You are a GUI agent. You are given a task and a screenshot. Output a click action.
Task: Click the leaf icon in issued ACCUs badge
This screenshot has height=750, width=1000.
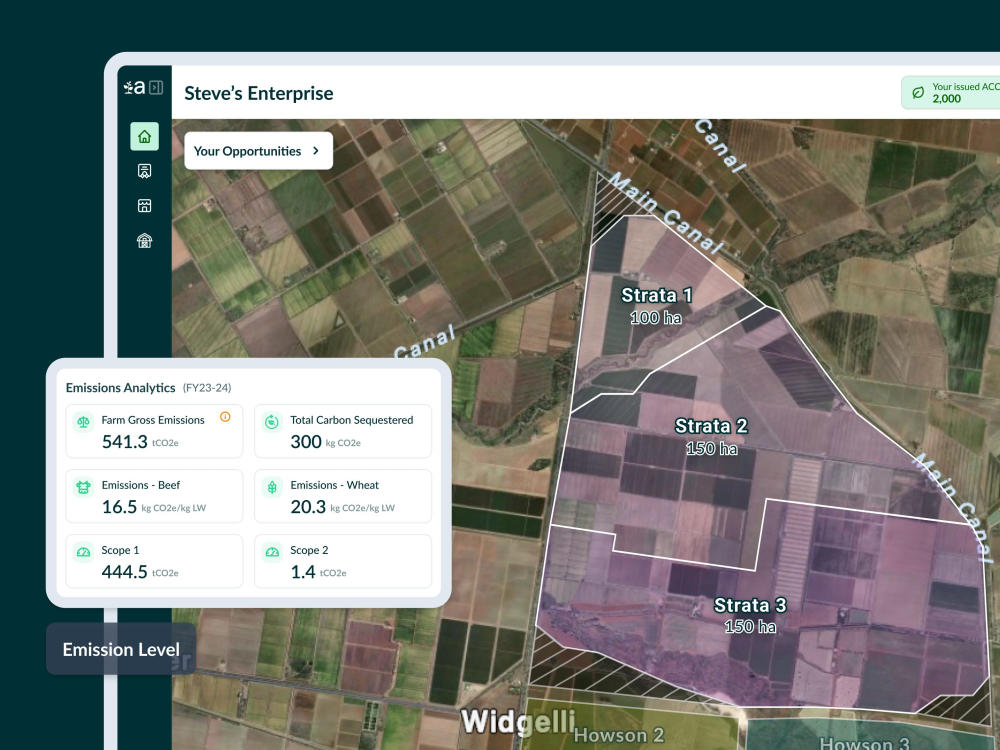pos(918,93)
